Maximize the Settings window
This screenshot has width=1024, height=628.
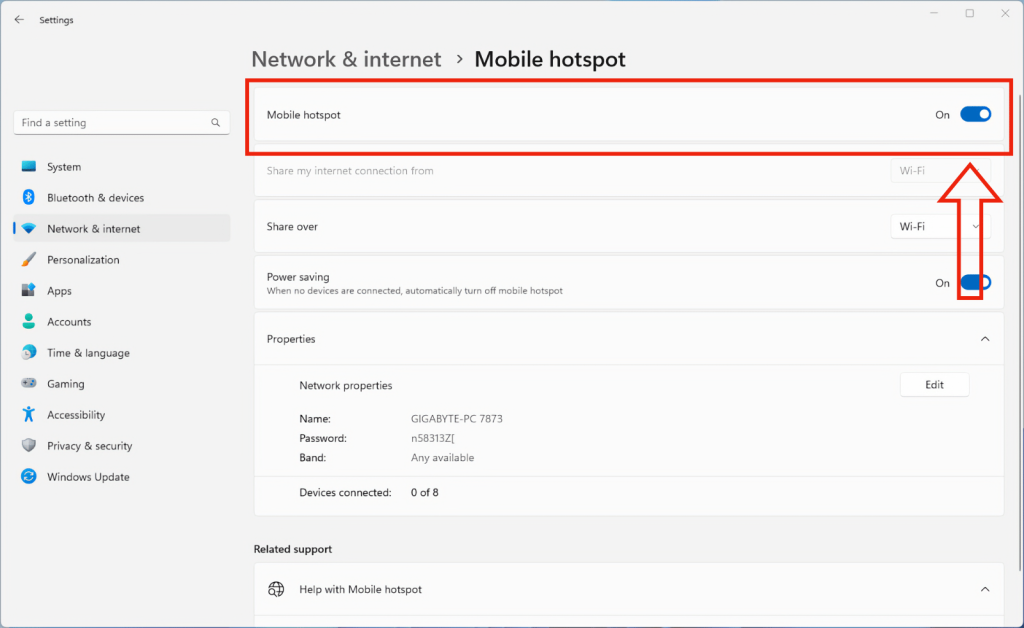click(x=970, y=13)
